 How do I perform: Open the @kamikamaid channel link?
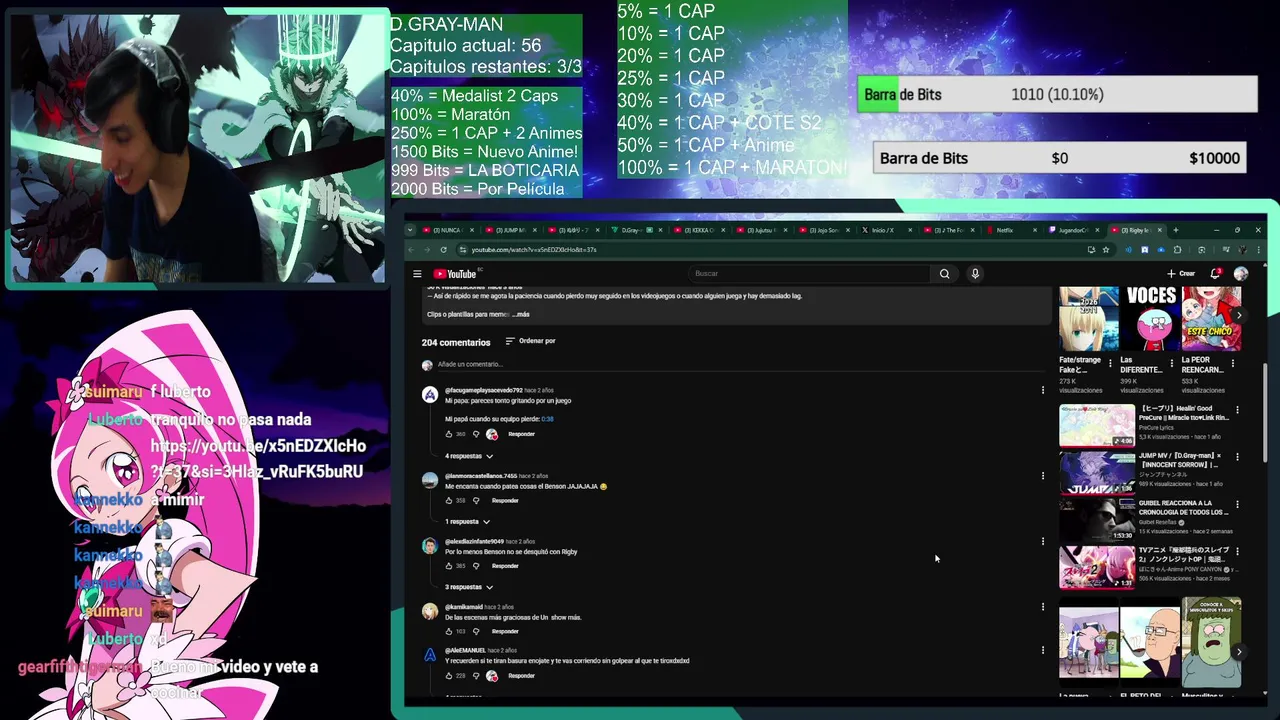[463, 607]
